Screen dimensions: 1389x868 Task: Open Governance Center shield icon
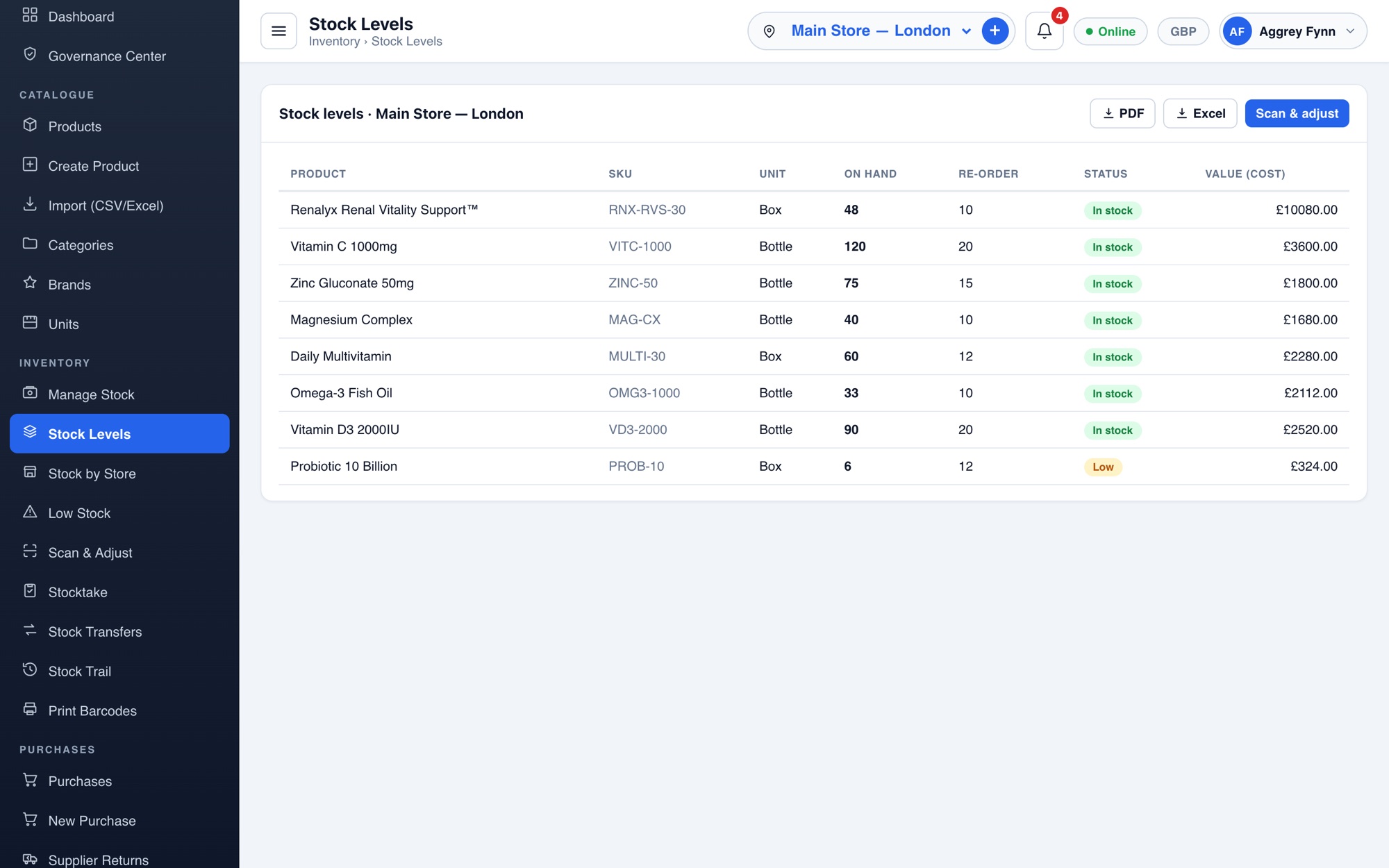point(30,55)
